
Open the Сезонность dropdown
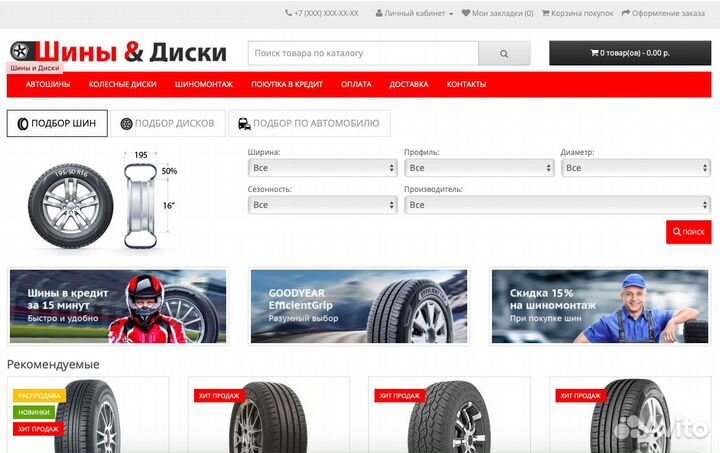pos(322,205)
